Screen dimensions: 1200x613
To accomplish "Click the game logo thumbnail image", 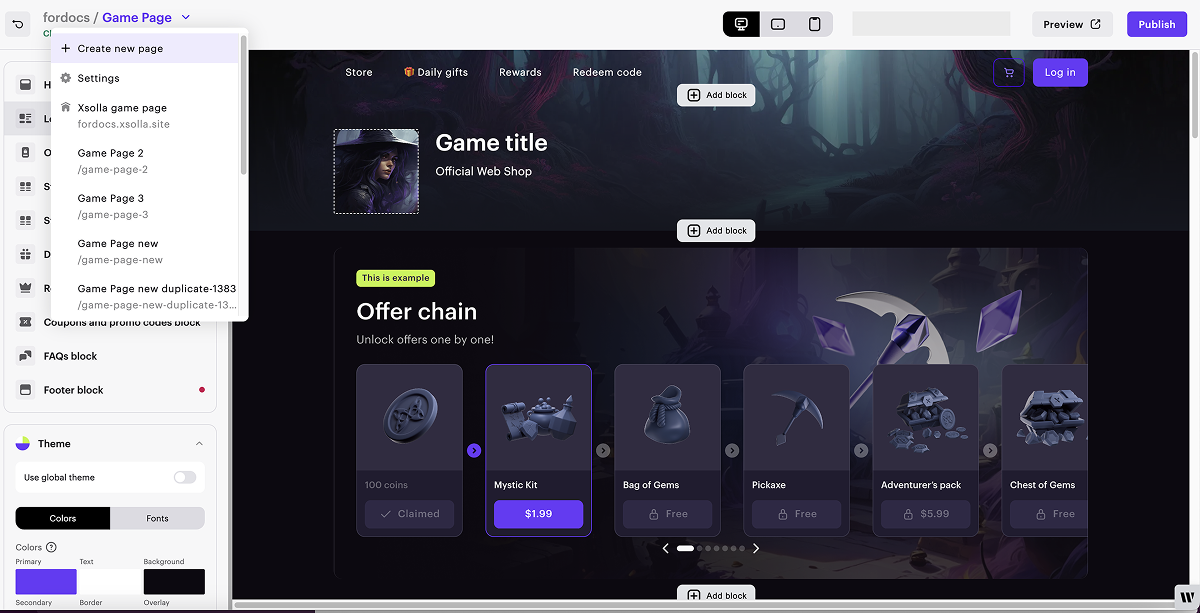I will (x=376, y=171).
